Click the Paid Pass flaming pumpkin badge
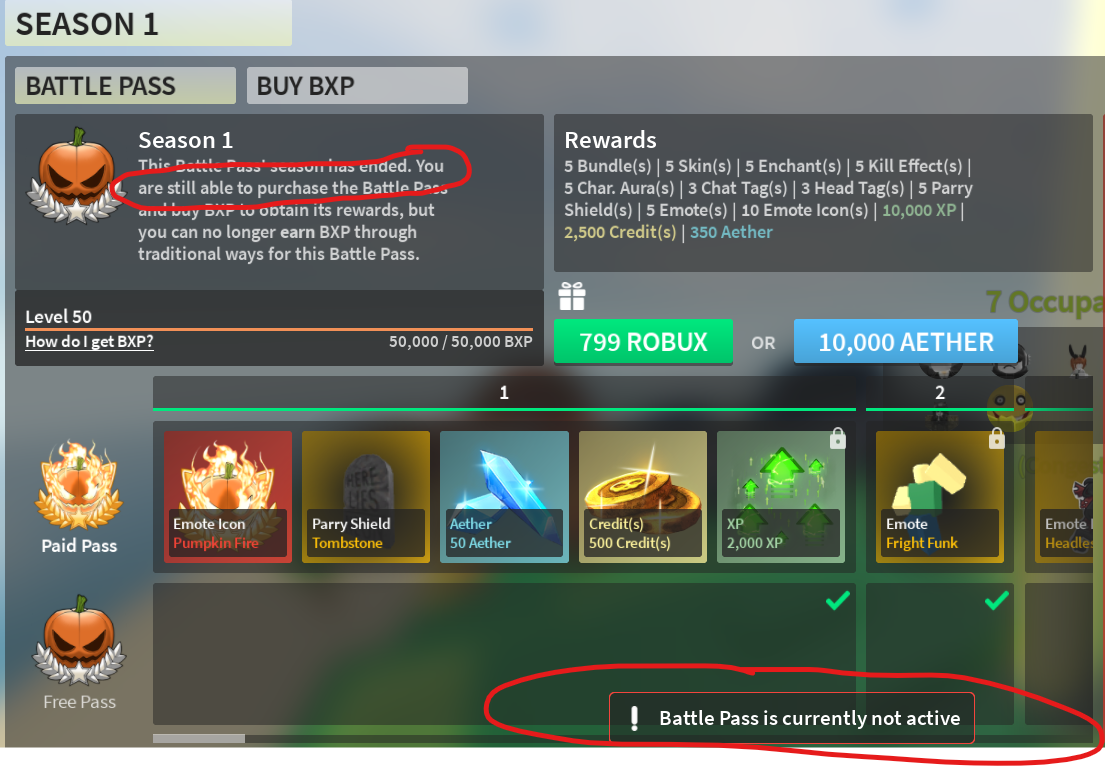 point(79,485)
